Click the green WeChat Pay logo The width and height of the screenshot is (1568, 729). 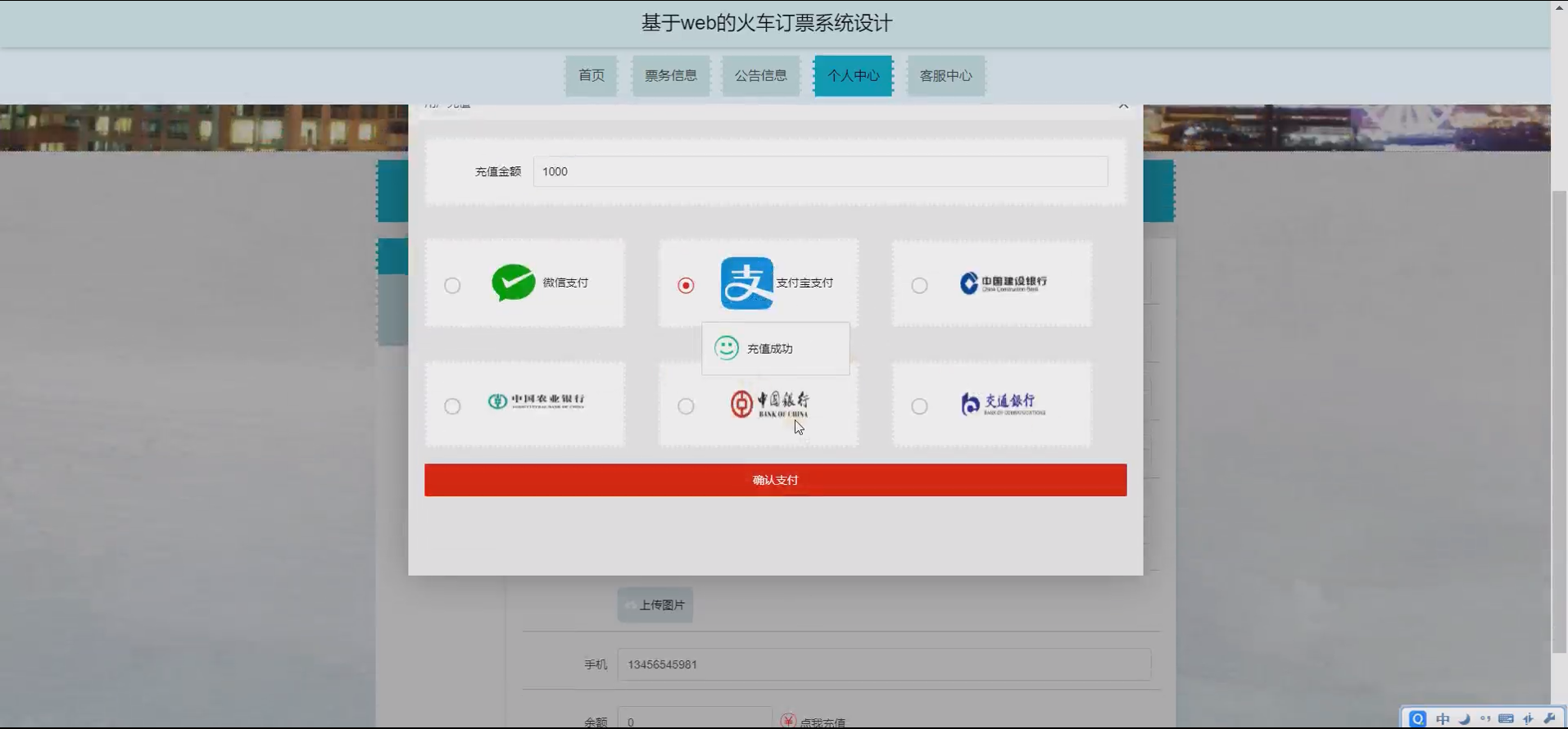(513, 283)
